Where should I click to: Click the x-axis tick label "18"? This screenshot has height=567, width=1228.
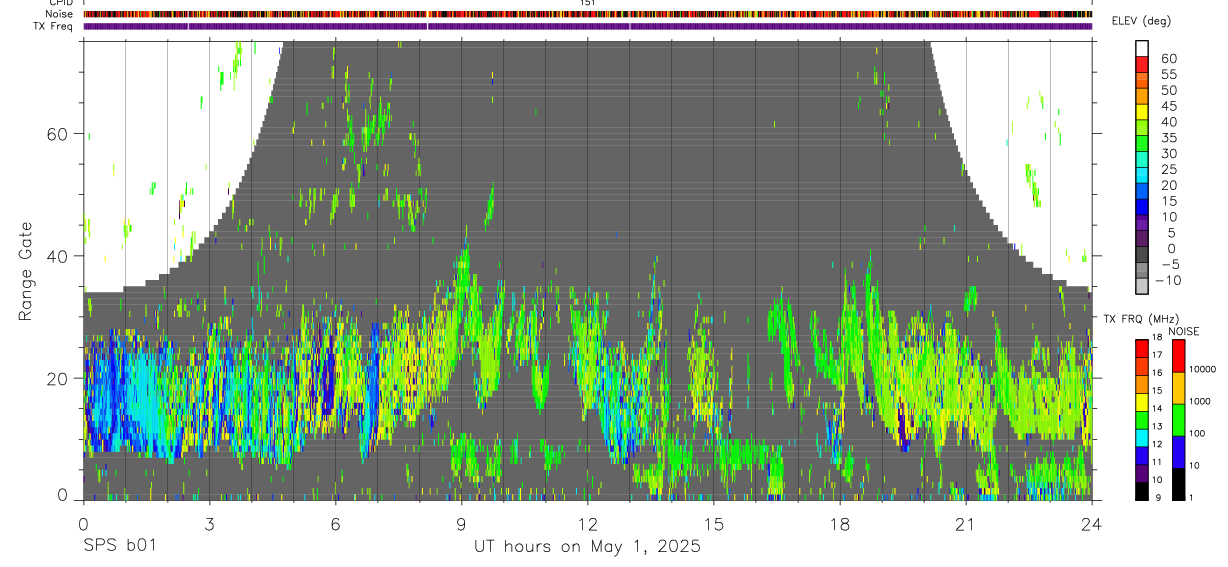click(839, 524)
